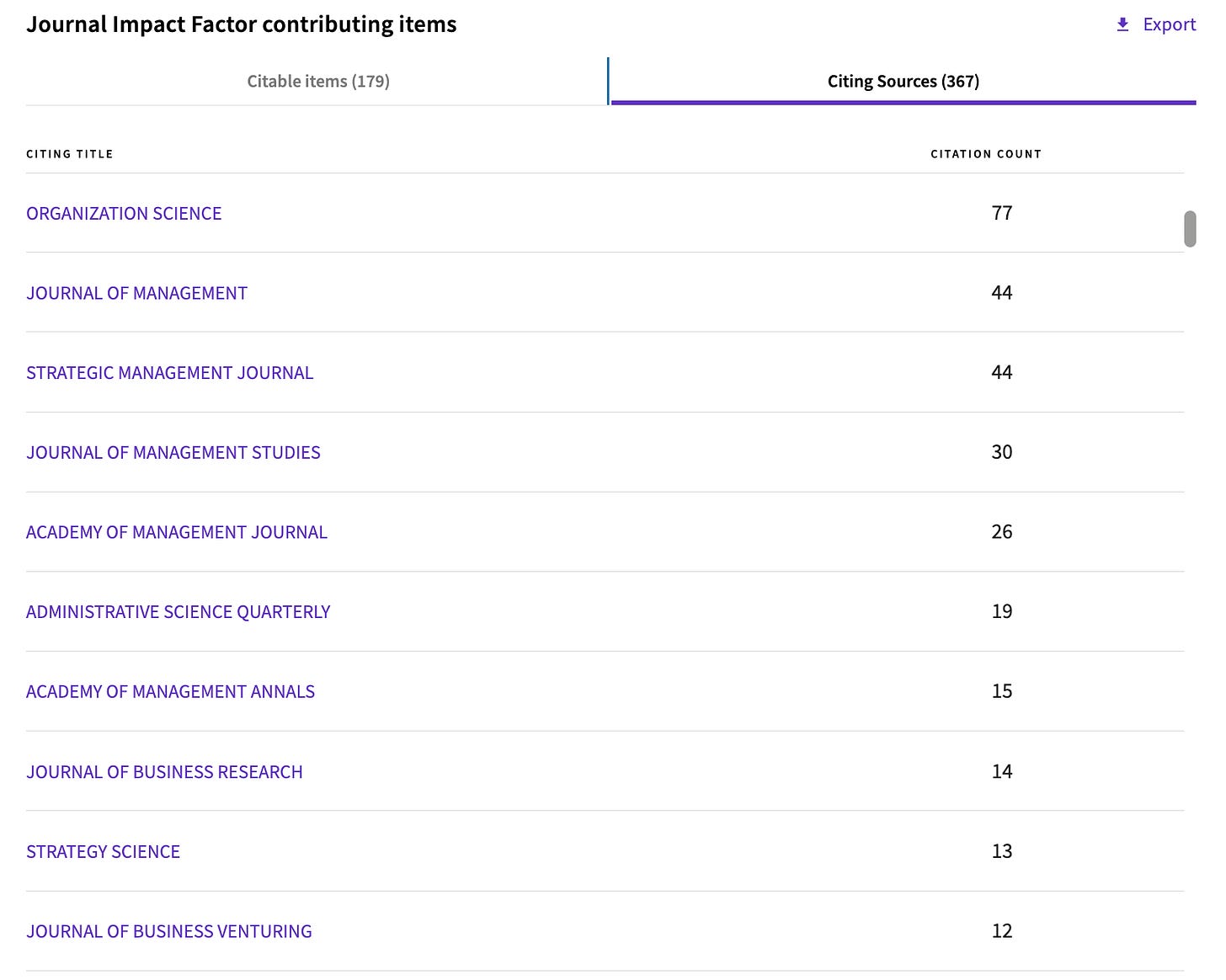
Task: Click the CITING TITLE column header
Action: pyautogui.click(x=69, y=154)
